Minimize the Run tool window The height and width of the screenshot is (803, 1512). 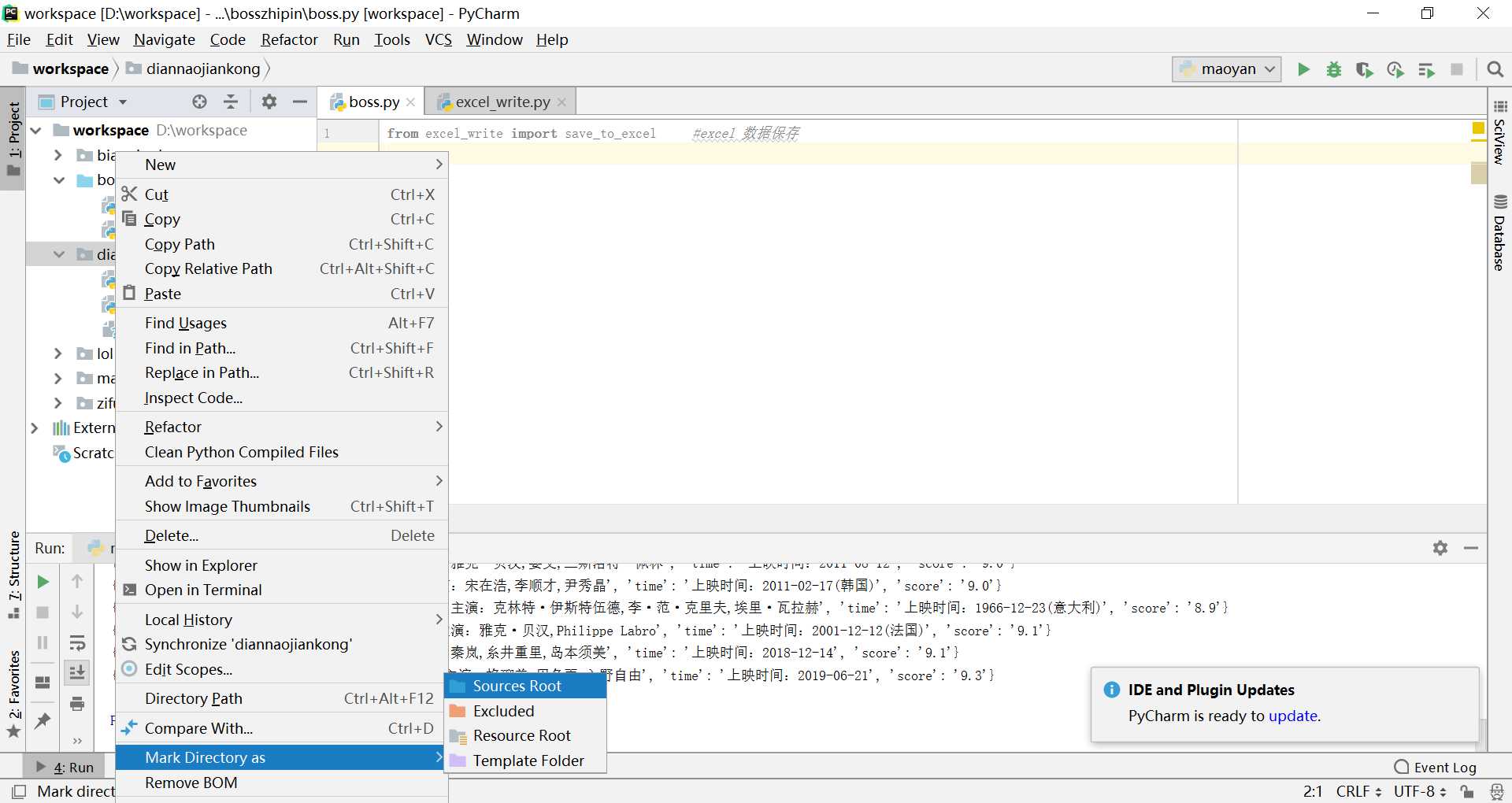click(1471, 548)
